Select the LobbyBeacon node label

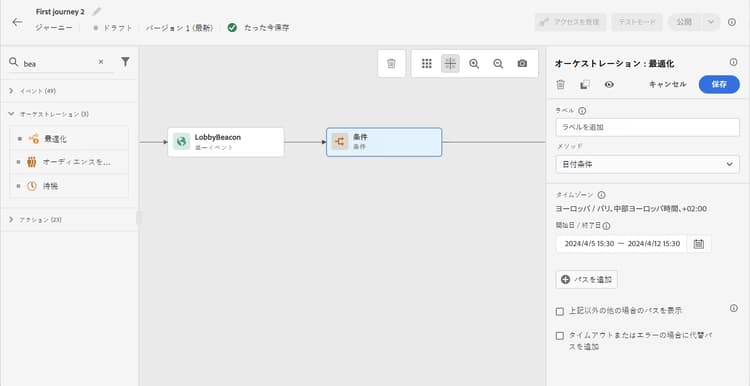tap(218, 137)
